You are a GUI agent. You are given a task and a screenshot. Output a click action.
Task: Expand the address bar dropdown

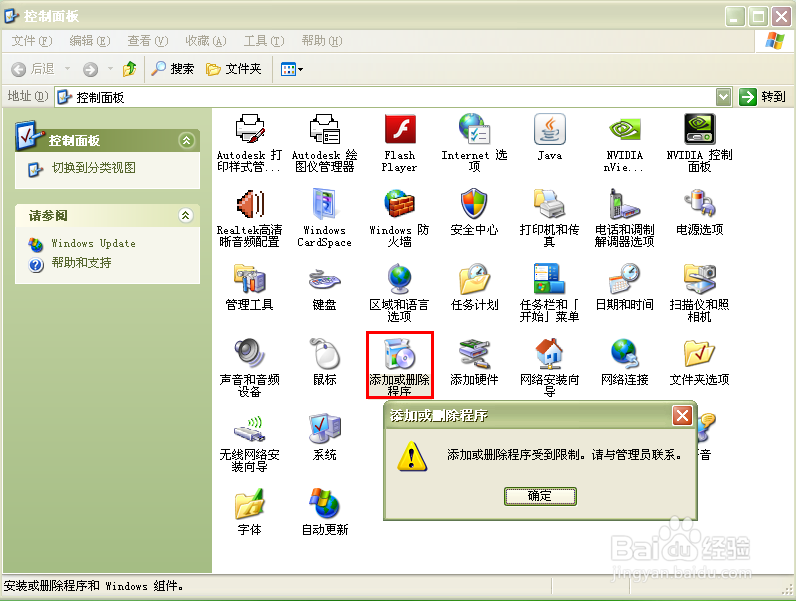pos(723,96)
